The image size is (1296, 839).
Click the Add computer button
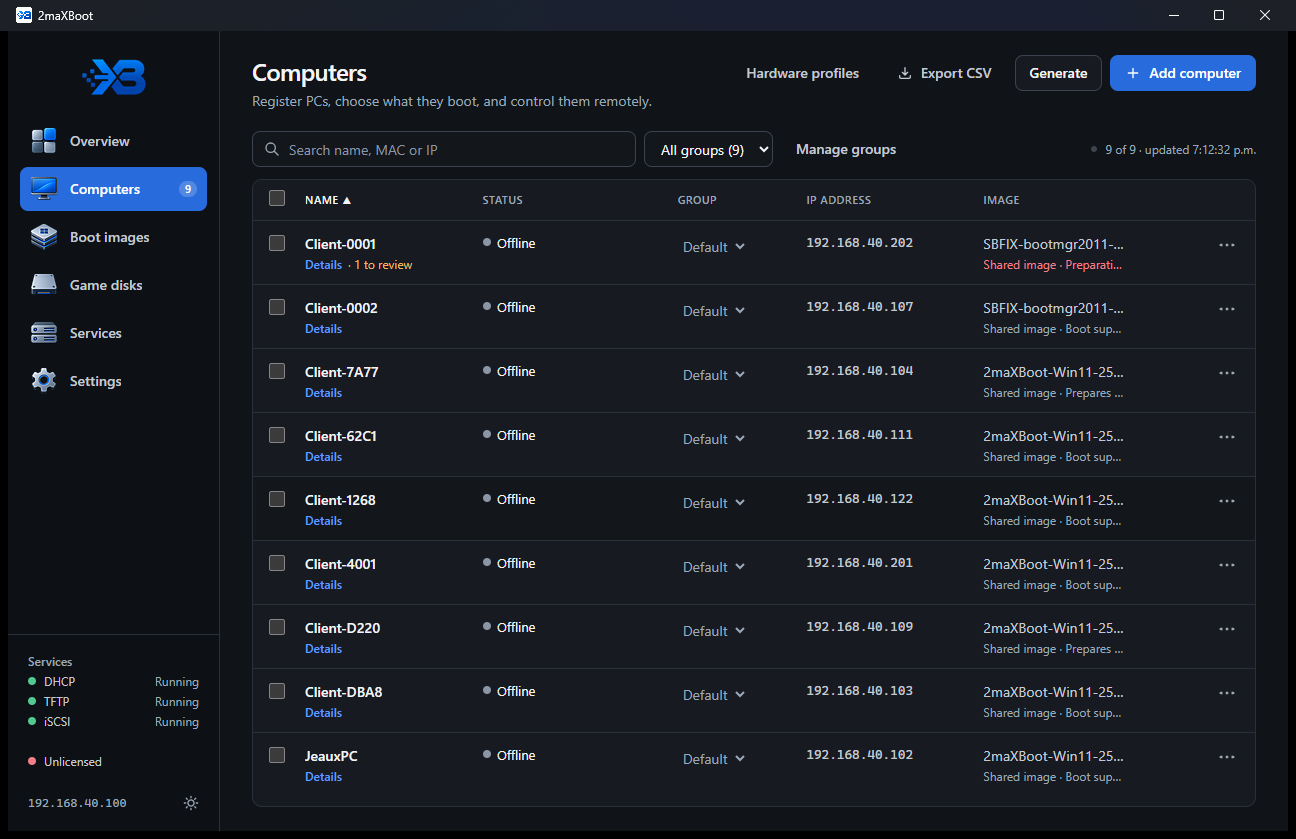1183,73
